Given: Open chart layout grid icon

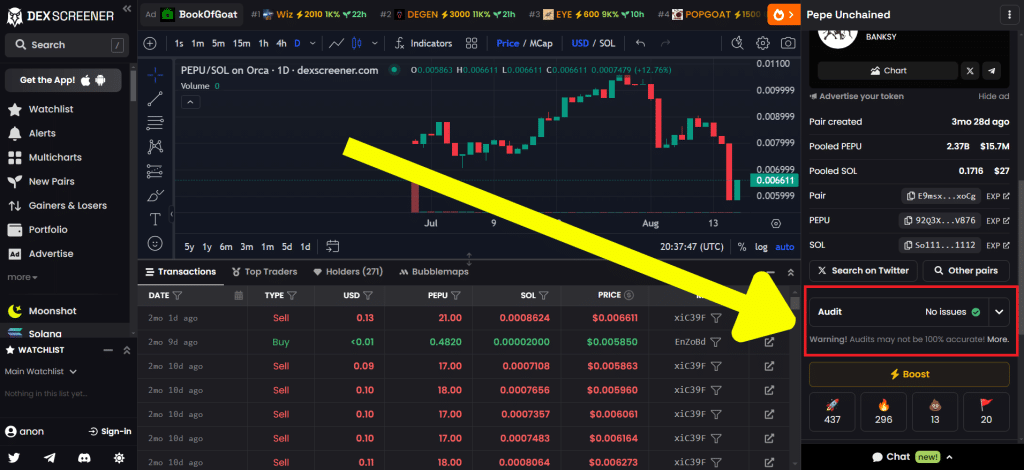Looking at the screenshot, I should [472, 44].
